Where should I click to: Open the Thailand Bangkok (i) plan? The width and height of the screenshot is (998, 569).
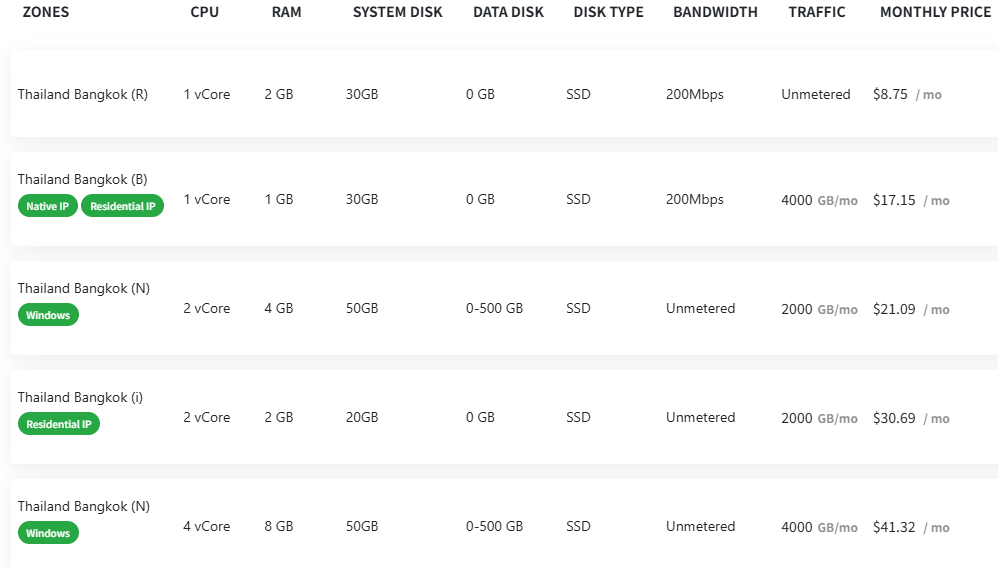tap(80, 397)
